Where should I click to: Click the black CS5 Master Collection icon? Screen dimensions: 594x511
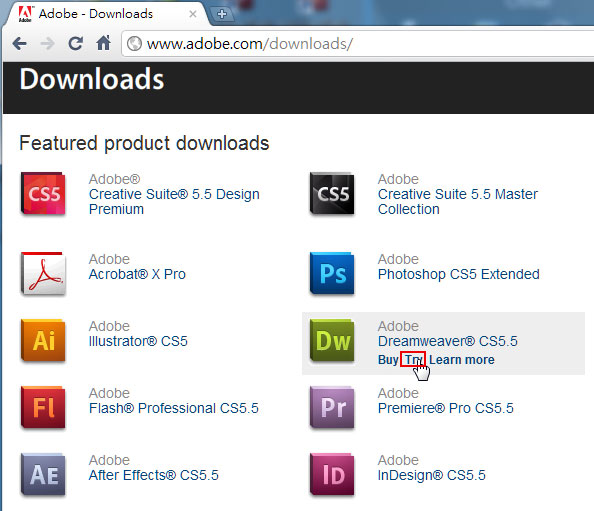coord(332,194)
